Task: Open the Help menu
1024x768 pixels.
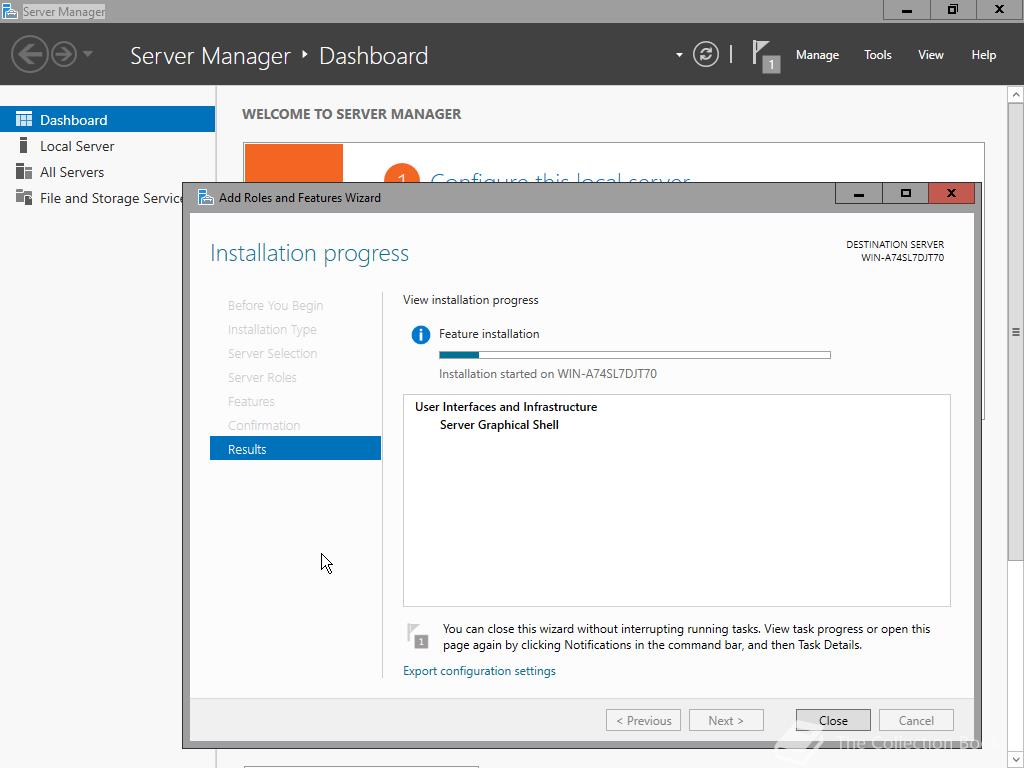Action: point(984,55)
